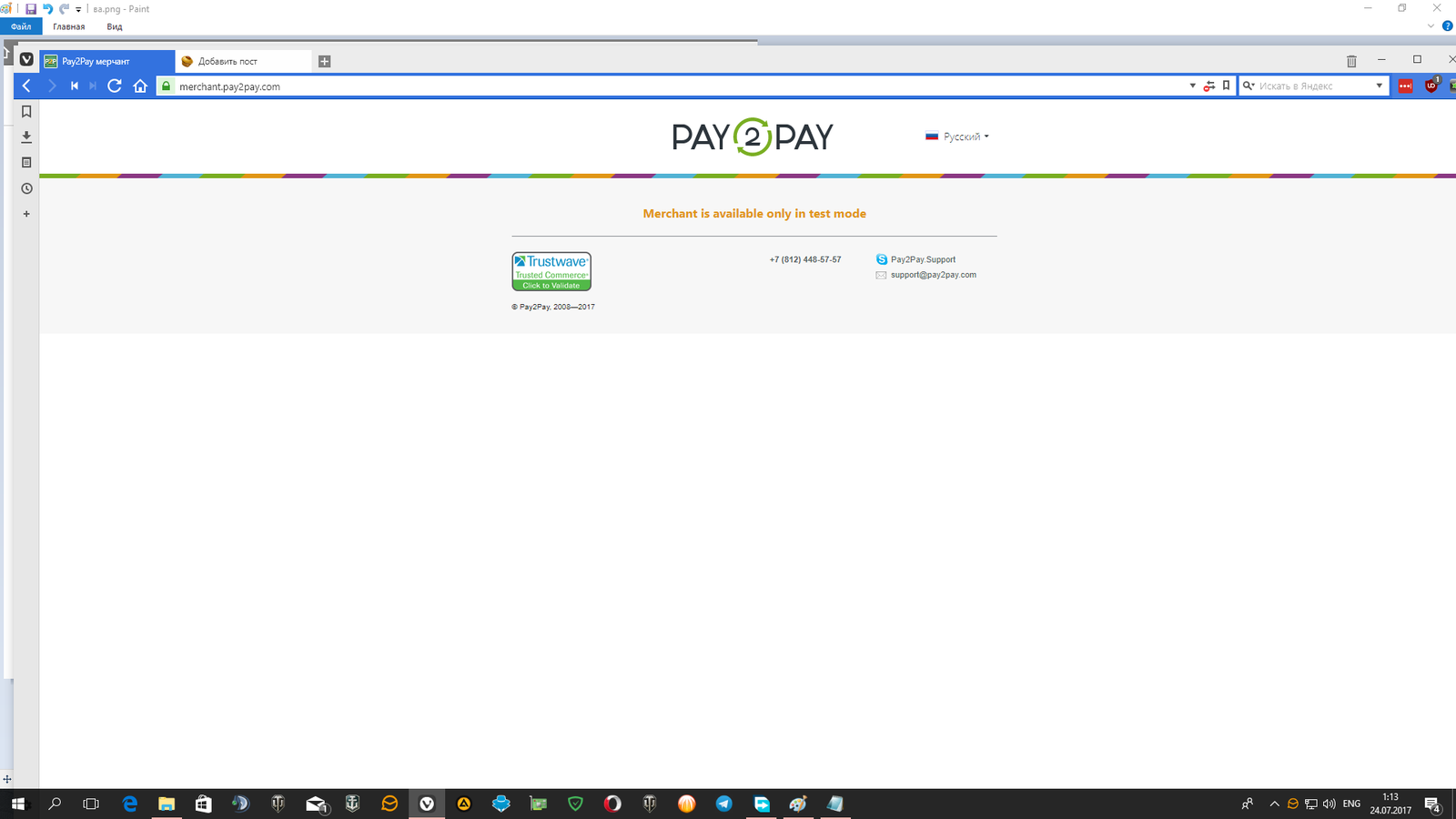Screen dimensions: 1456x819
Task: Click the PAY2PAY logo
Action: [x=753, y=136]
